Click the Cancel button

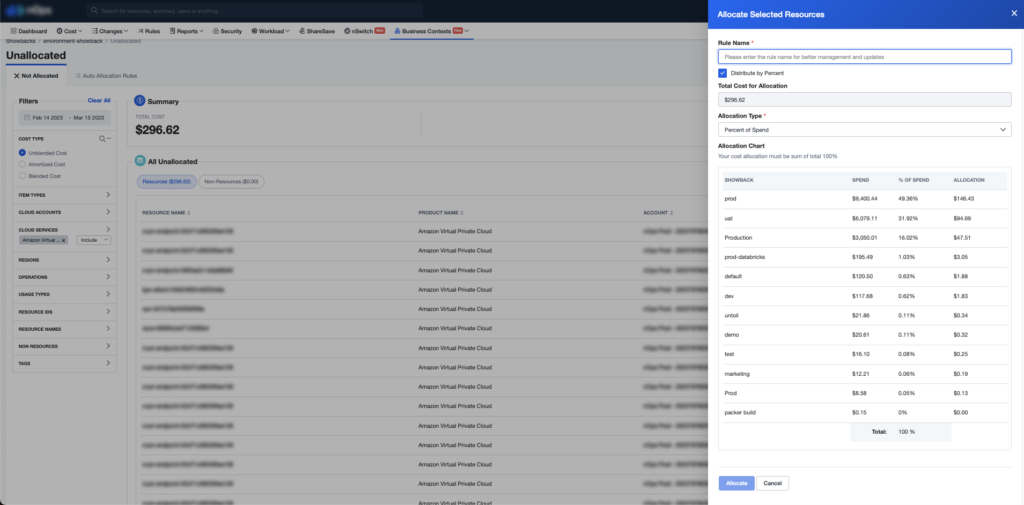click(773, 483)
